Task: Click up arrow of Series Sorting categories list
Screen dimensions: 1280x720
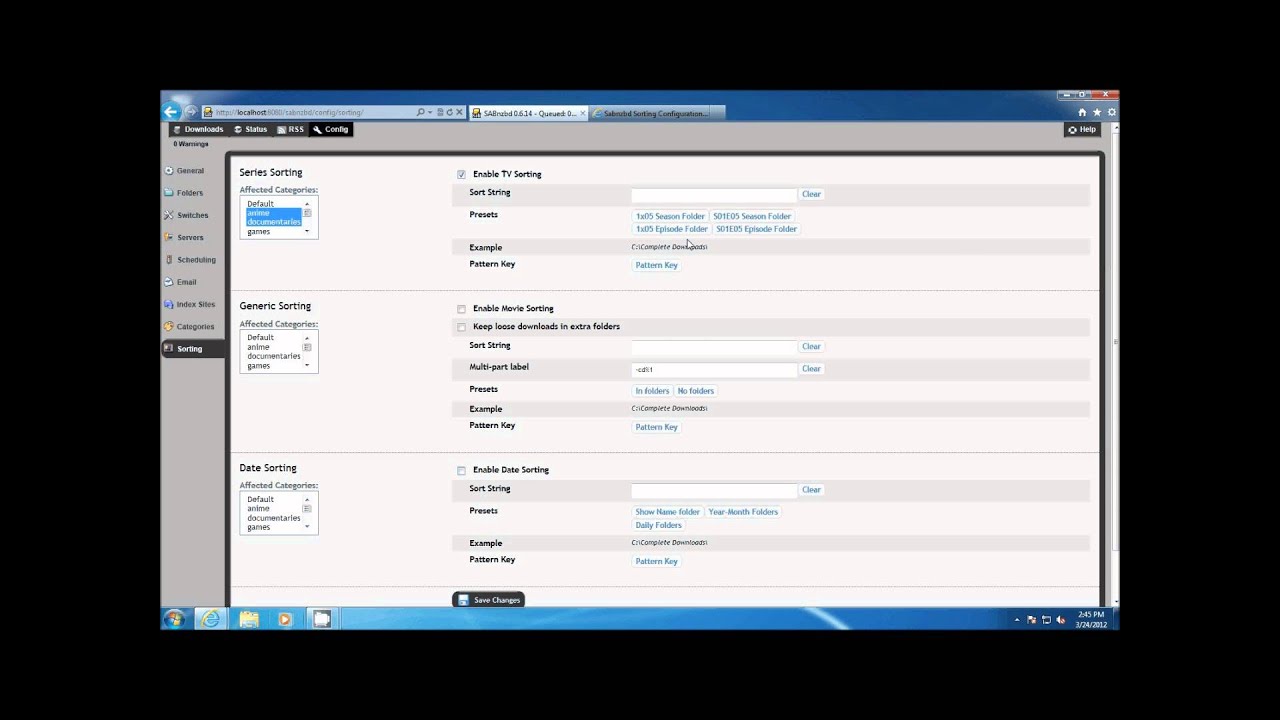Action: [x=307, y=203]
